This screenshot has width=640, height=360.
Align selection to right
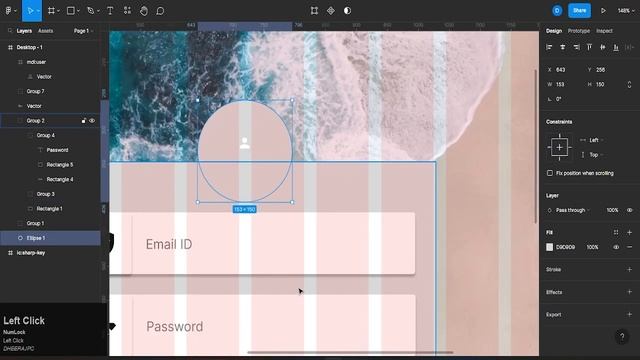(x=576, y=47)
